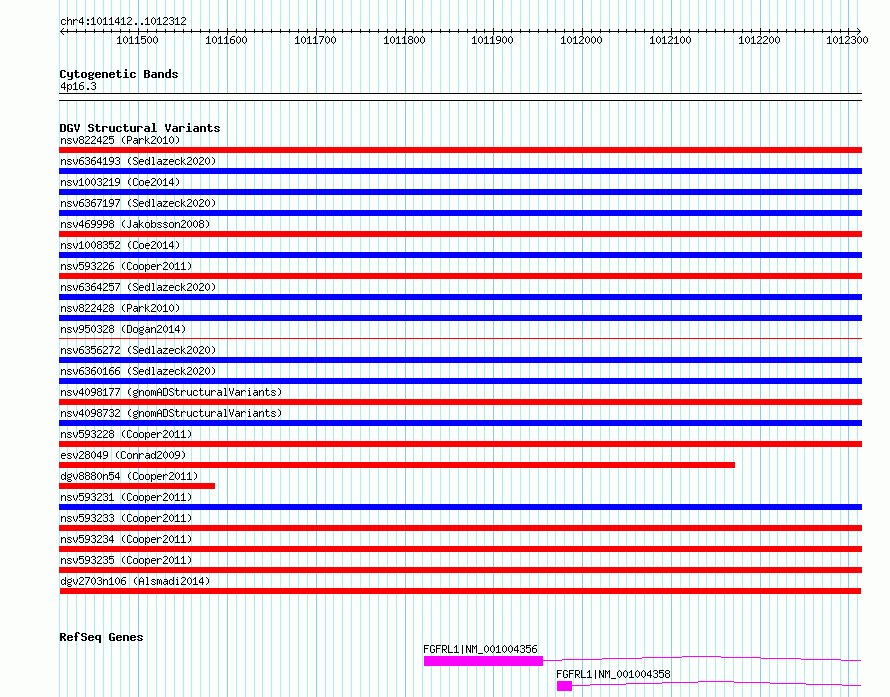Click the FGFRL1|NM_001004356 gene label
This screenshot has width=890, height=697.
tap(480, 649)
